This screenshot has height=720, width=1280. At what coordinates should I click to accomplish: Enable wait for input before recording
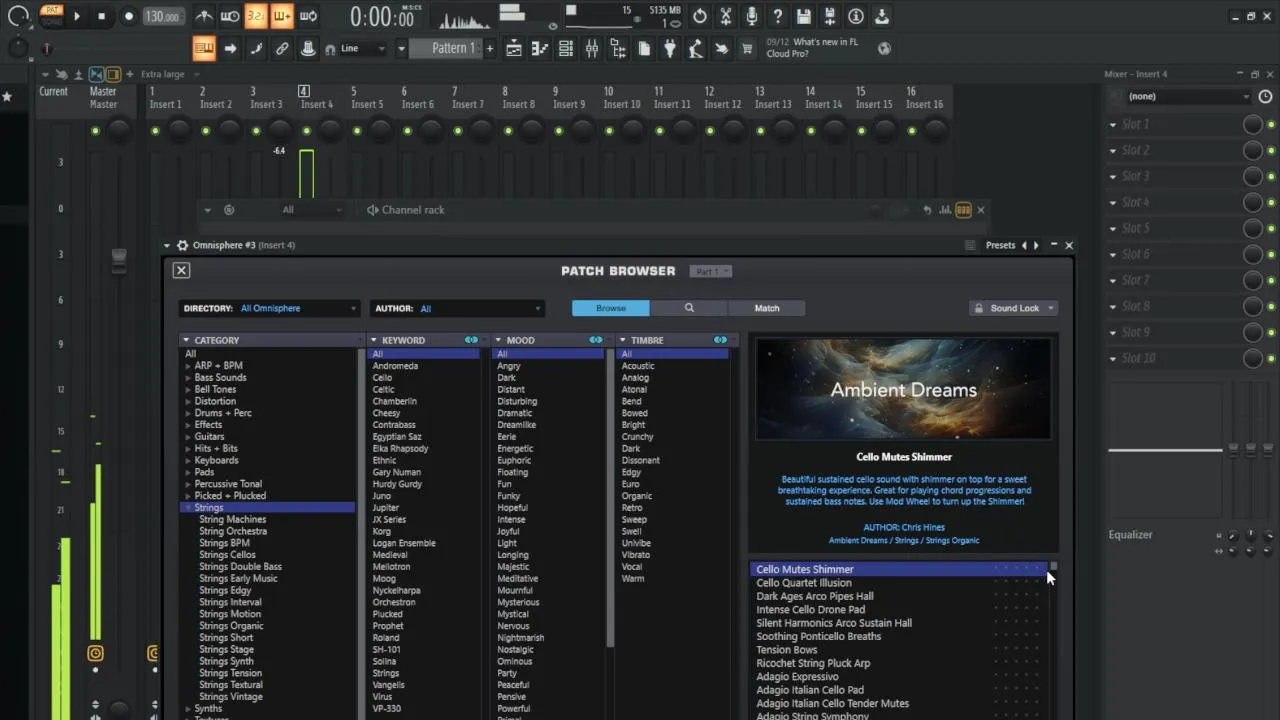point(230,16)
